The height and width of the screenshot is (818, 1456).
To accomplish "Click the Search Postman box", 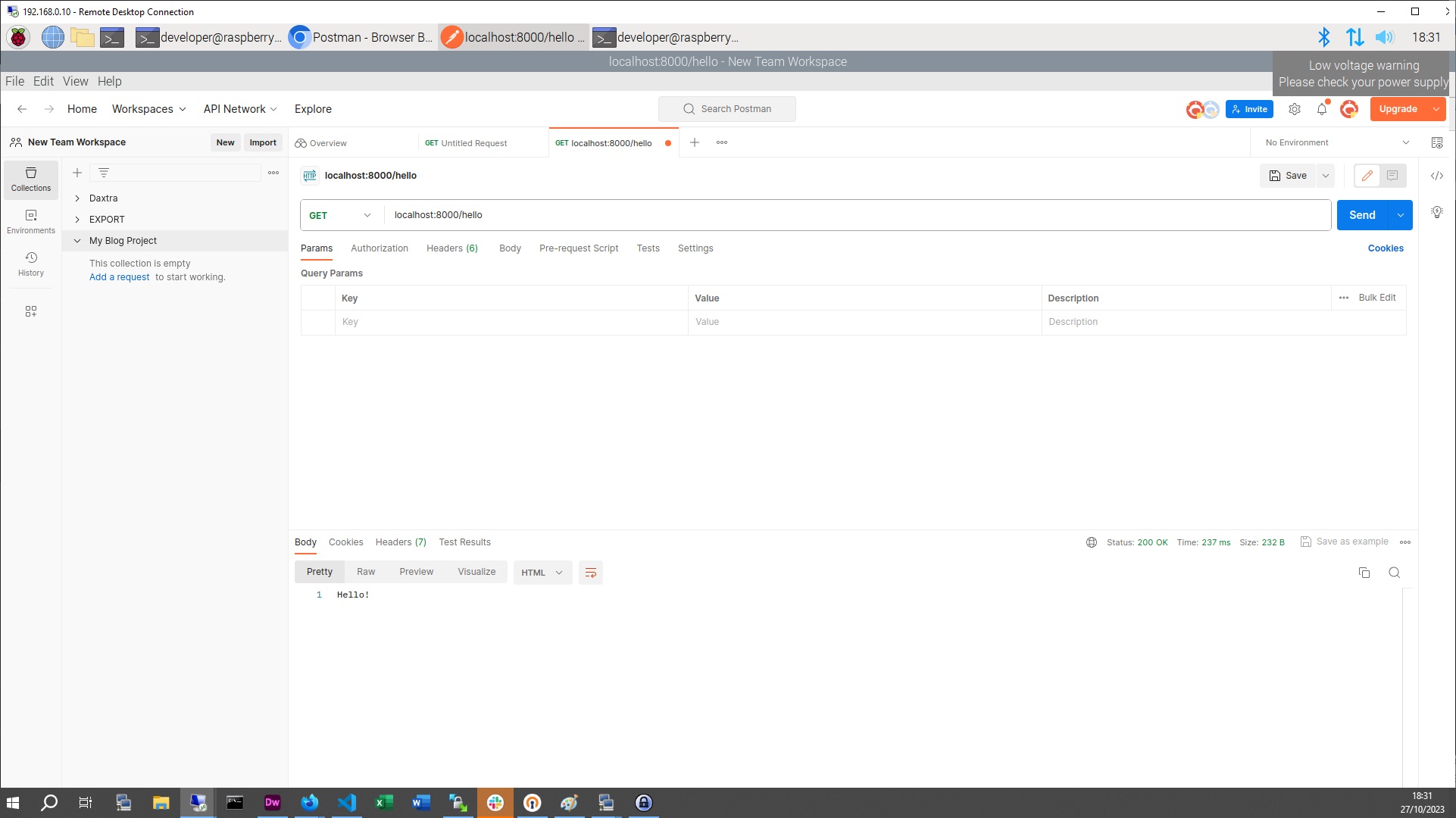I will coord(727,109).
